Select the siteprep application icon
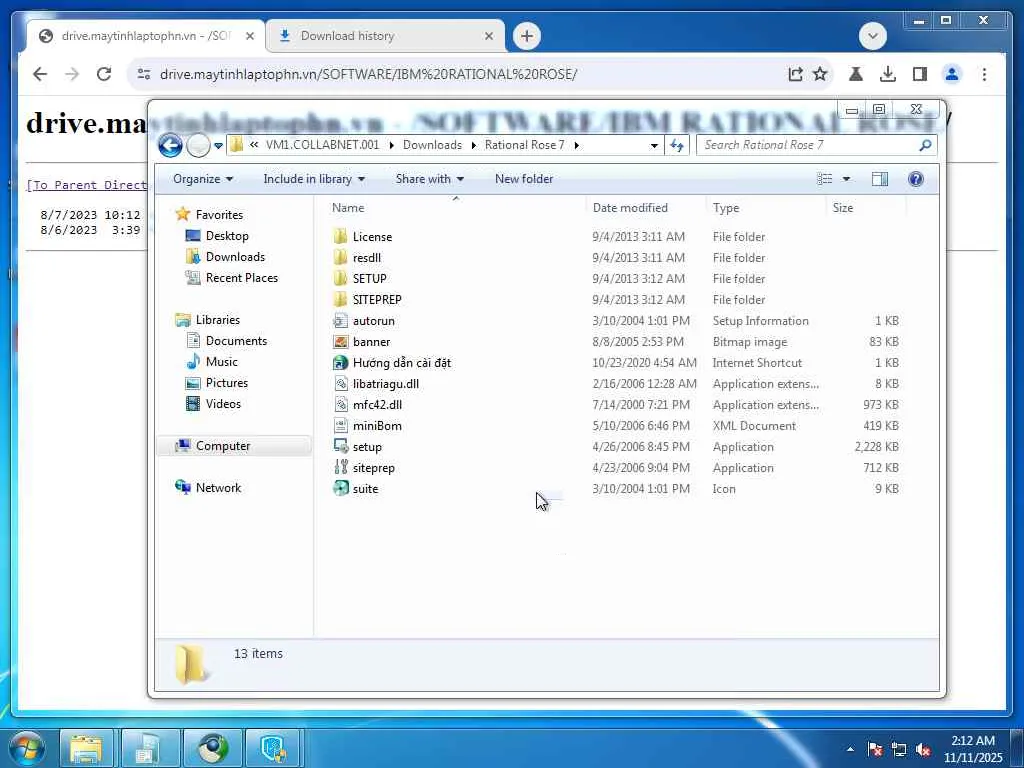This screenshot has width=1024, height=768. (x=340, y=468)
